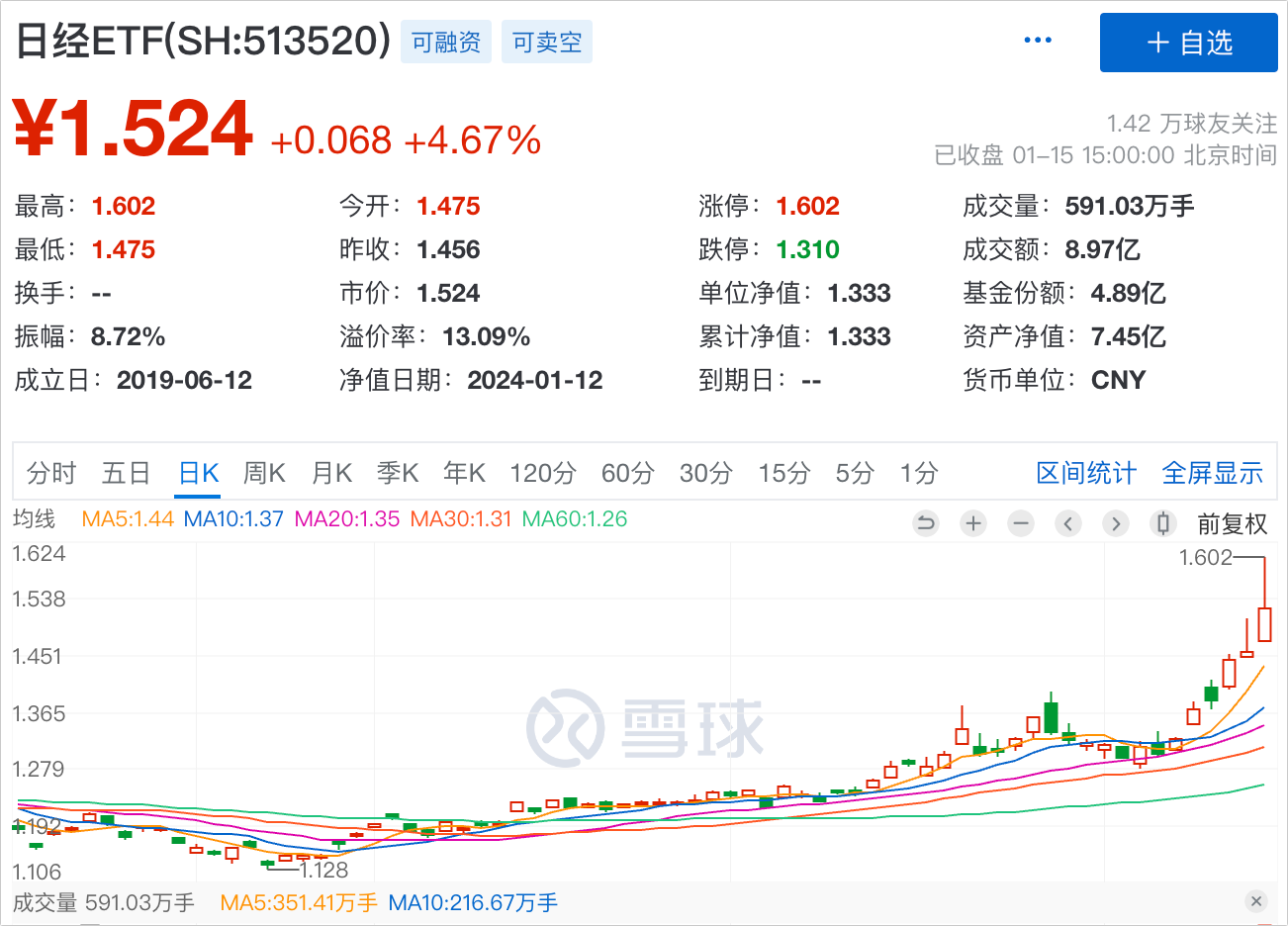Zoom out the chart with minus icon
The width and height of the screenshot is (1288, 926).
point(1021,523)
